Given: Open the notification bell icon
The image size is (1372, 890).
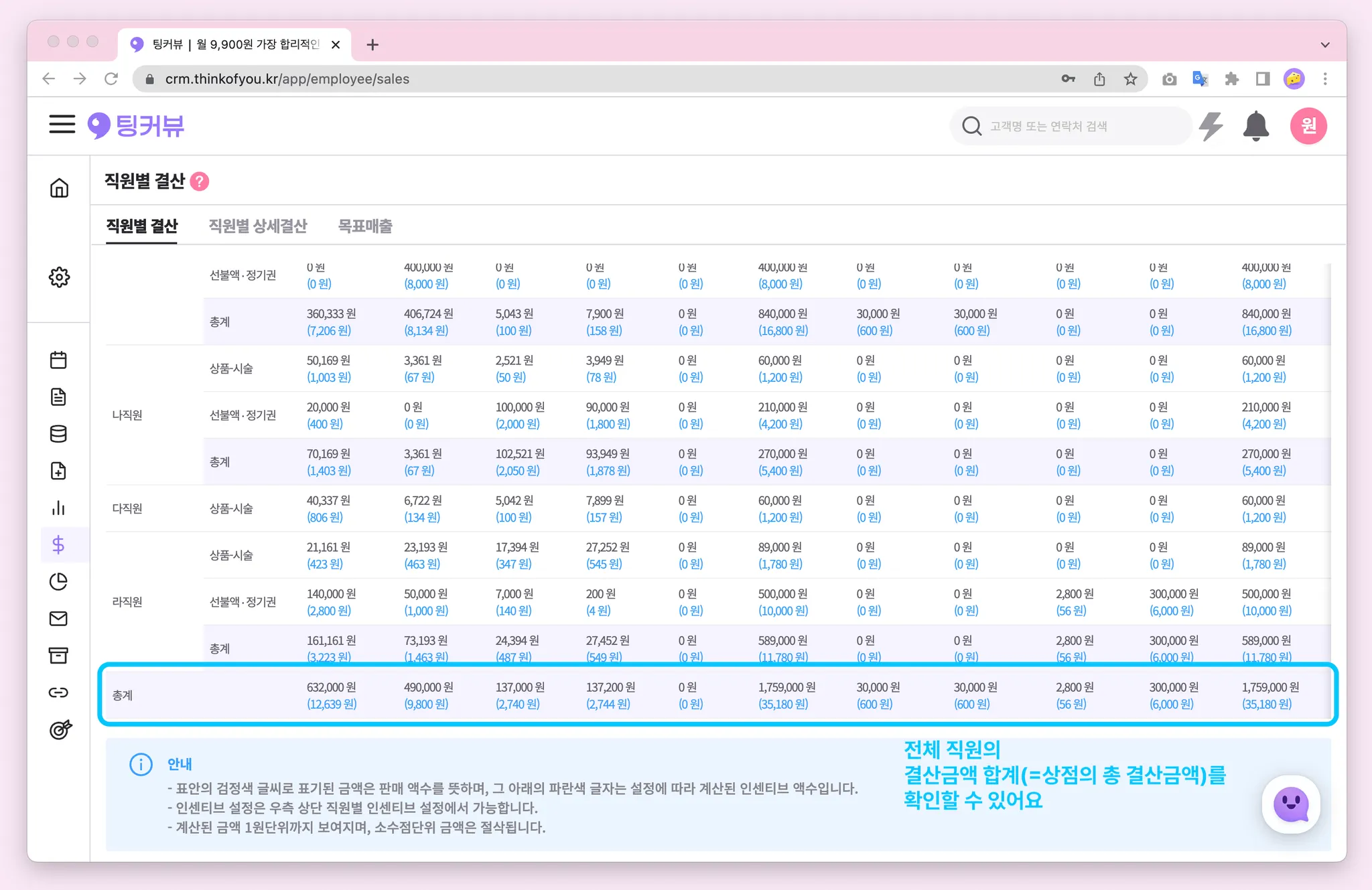Looking at the screenshot, I should pyautogui.click(x=1255, y=126).
